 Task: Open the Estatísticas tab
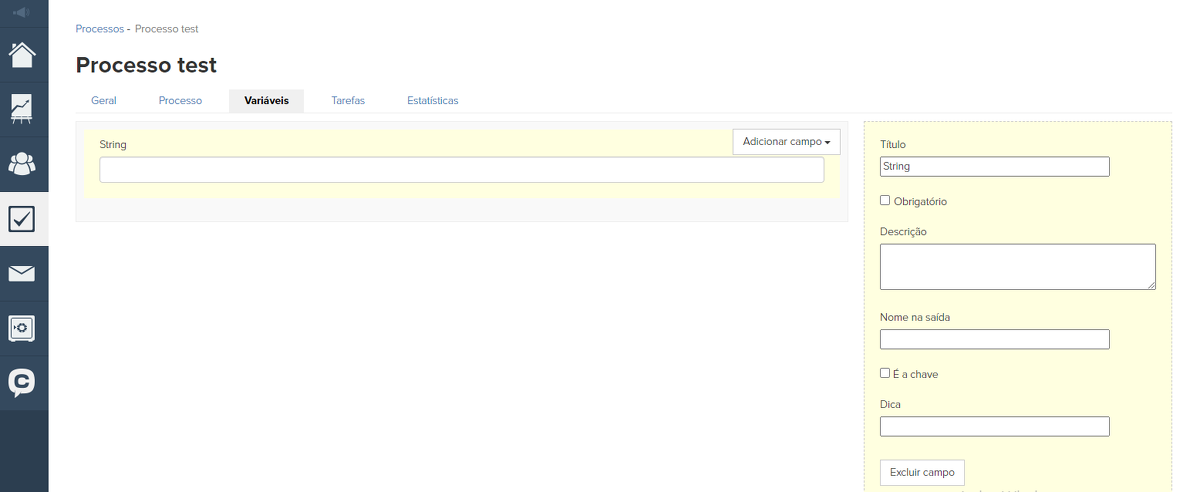432,101
